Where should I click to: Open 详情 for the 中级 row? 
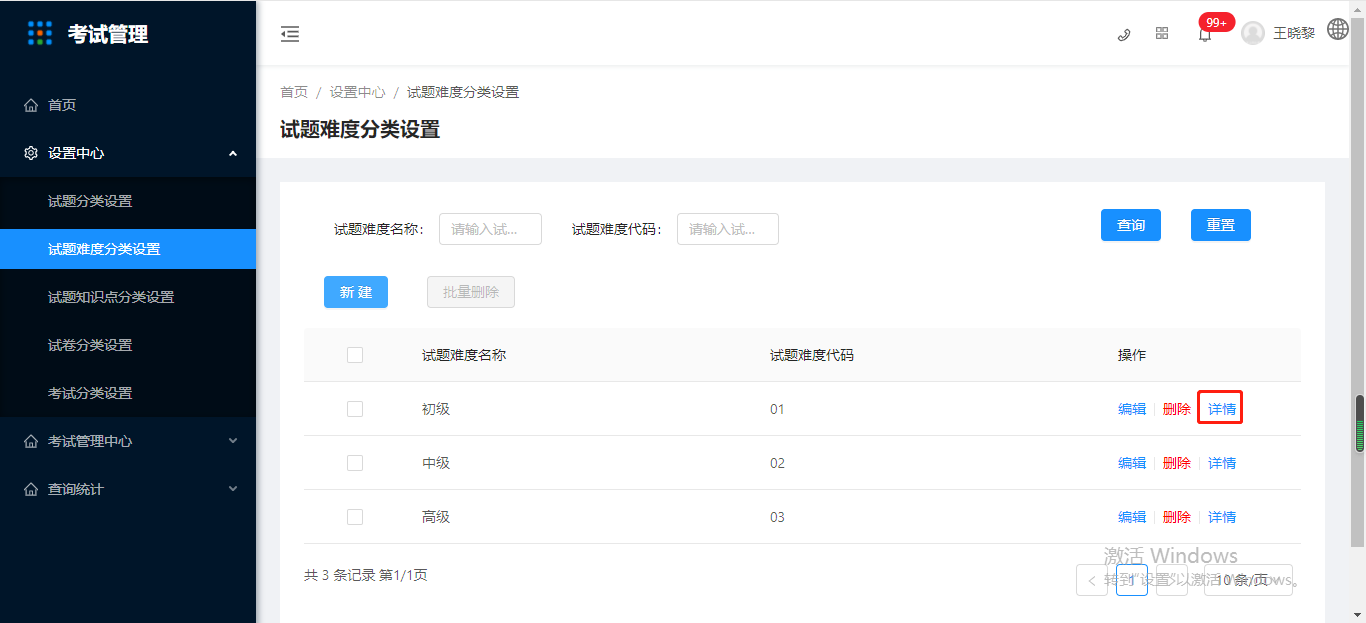1222,463
